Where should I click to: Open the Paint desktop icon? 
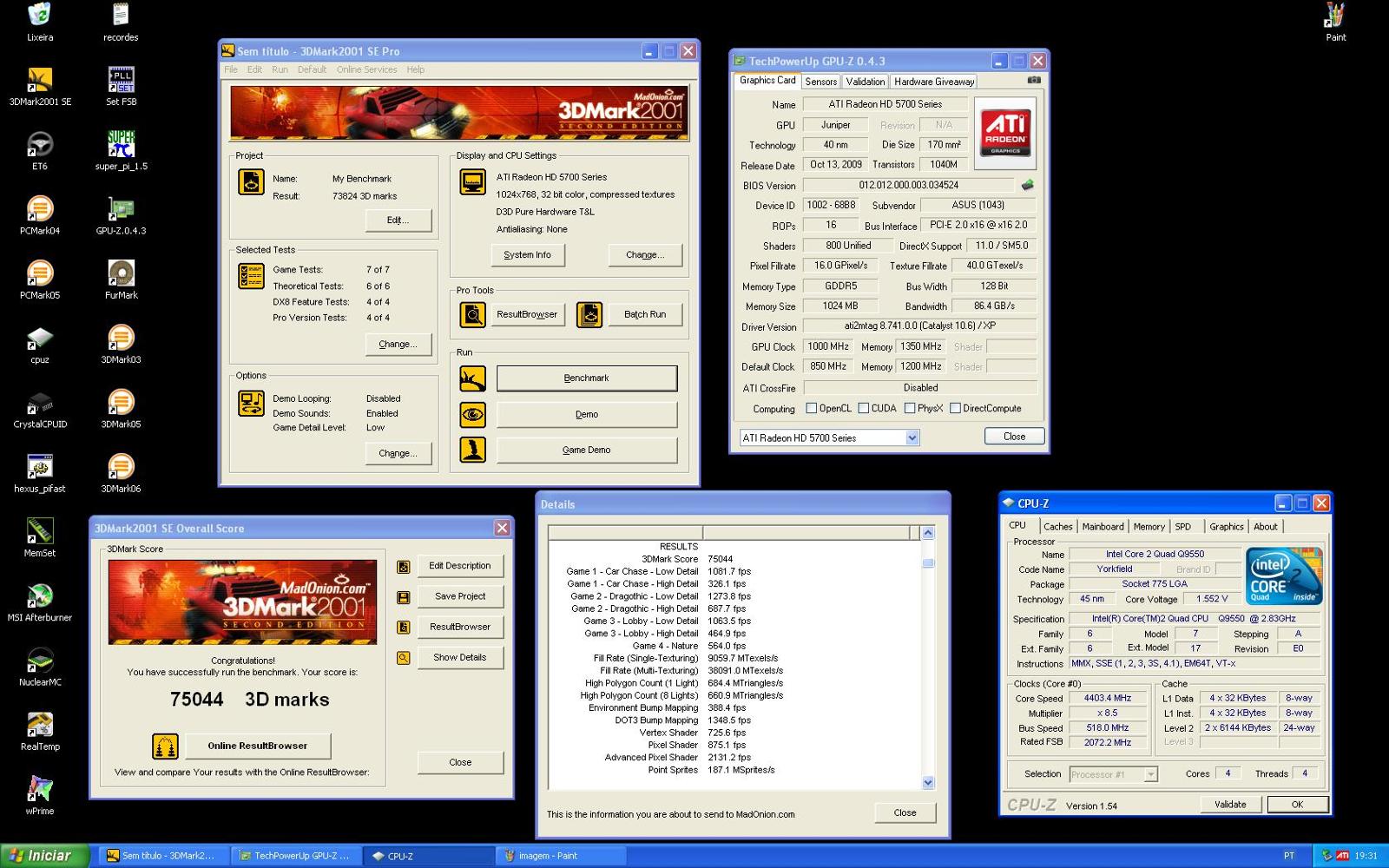coord(1335,23)
